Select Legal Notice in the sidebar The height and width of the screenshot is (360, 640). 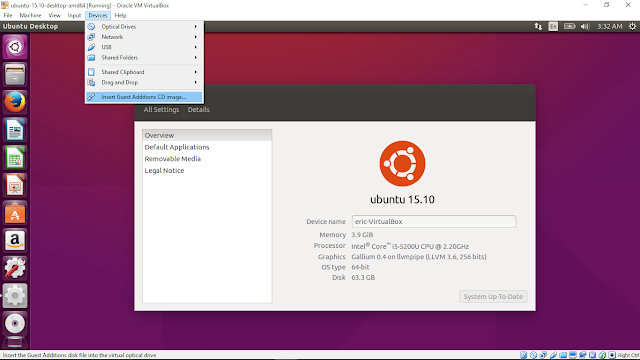[207, 171]
